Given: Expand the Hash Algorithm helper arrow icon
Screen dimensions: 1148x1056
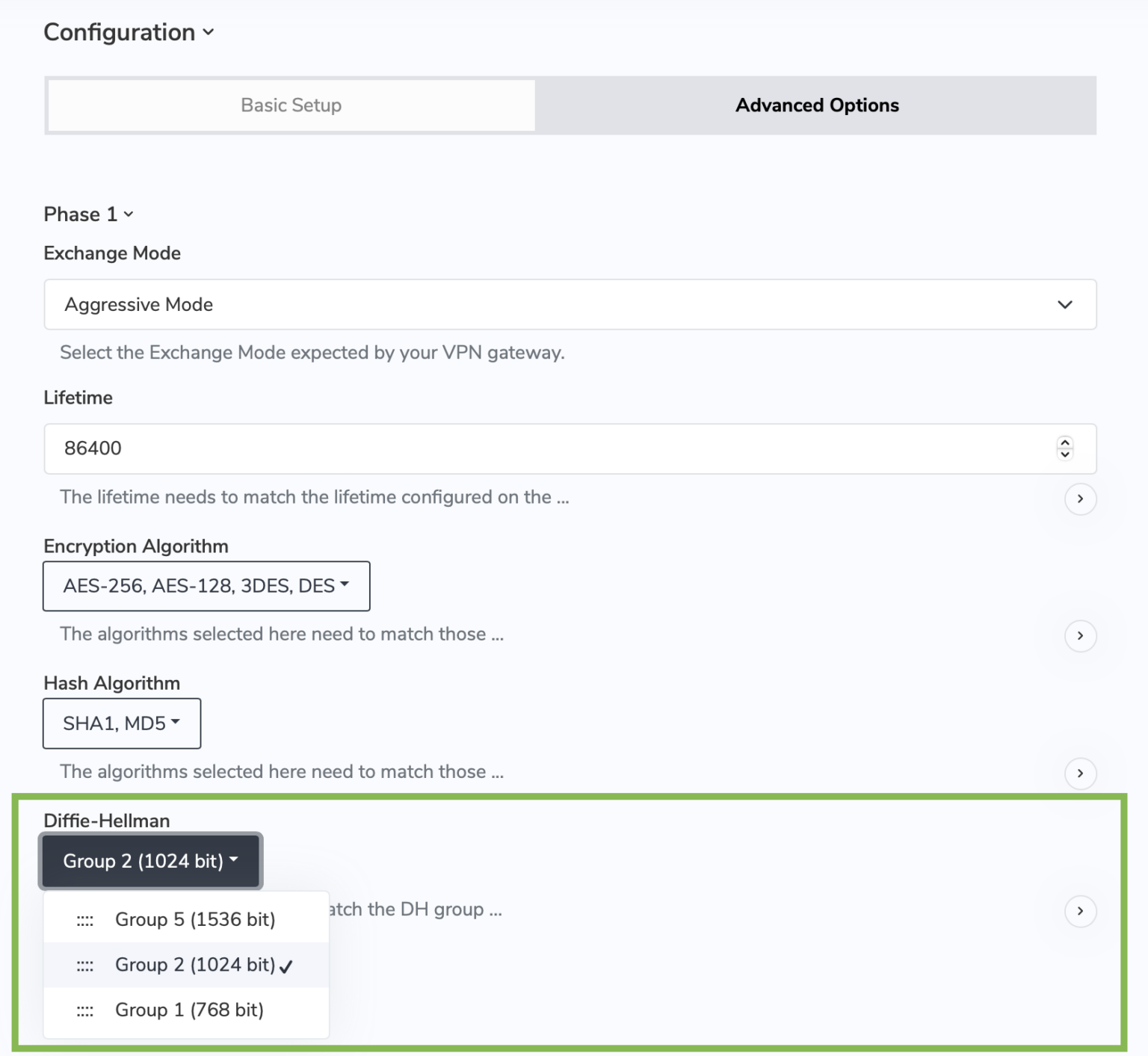Looking at the screenshot, I should tap(1081, 774).
